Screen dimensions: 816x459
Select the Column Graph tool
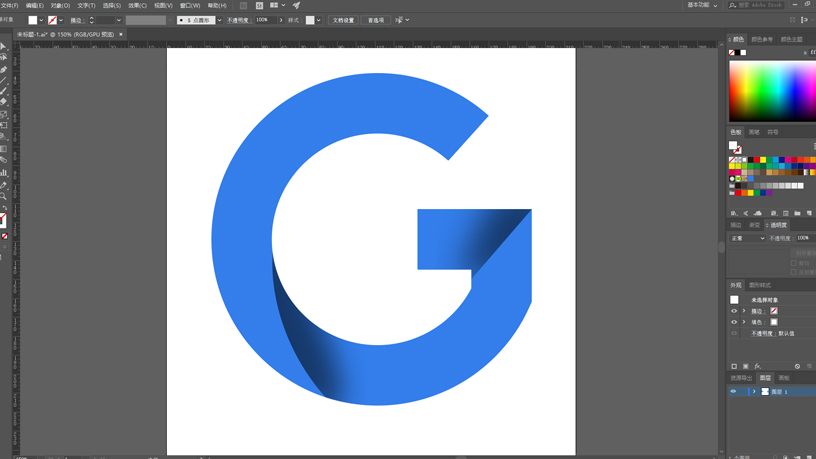[x=3, y=173]
